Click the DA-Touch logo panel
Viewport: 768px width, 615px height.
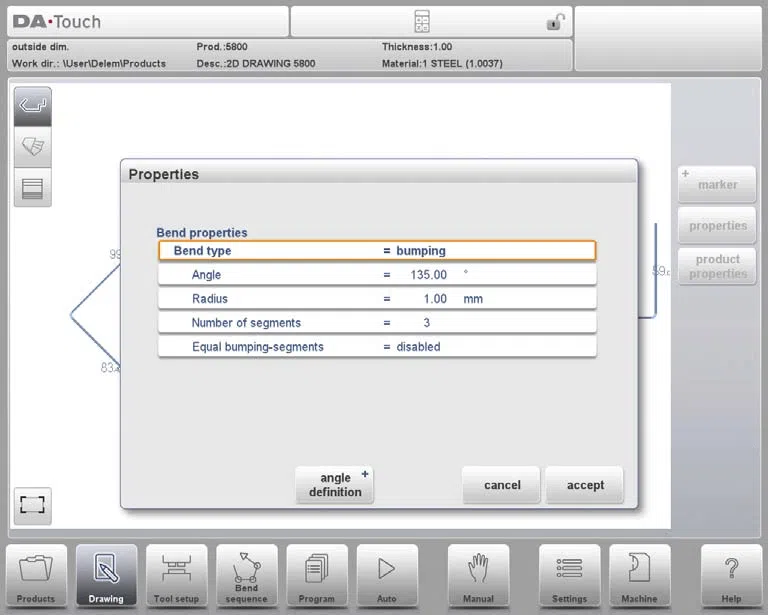(148, 22)
